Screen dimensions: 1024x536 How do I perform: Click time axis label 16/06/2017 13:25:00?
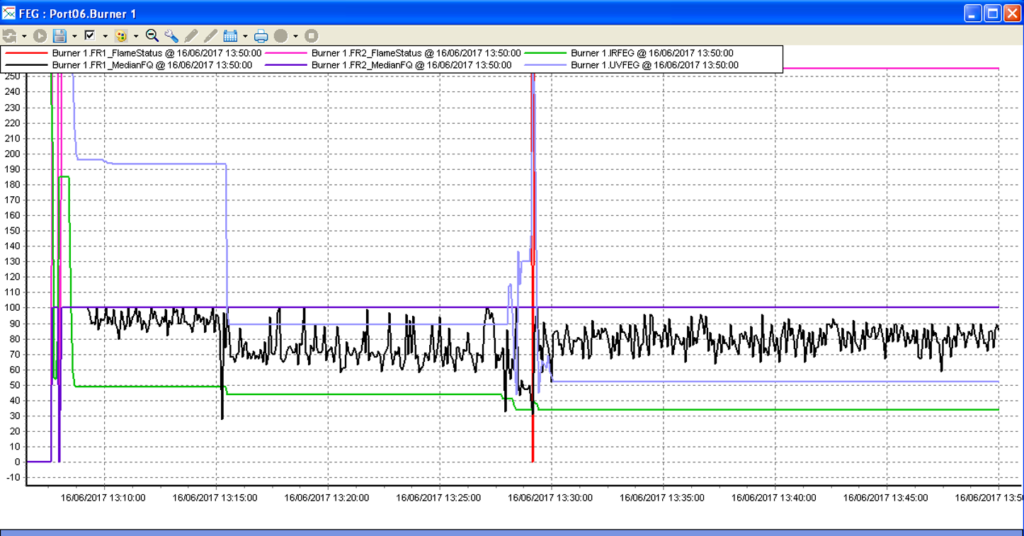pyautogui.click(x=438, y=498)
